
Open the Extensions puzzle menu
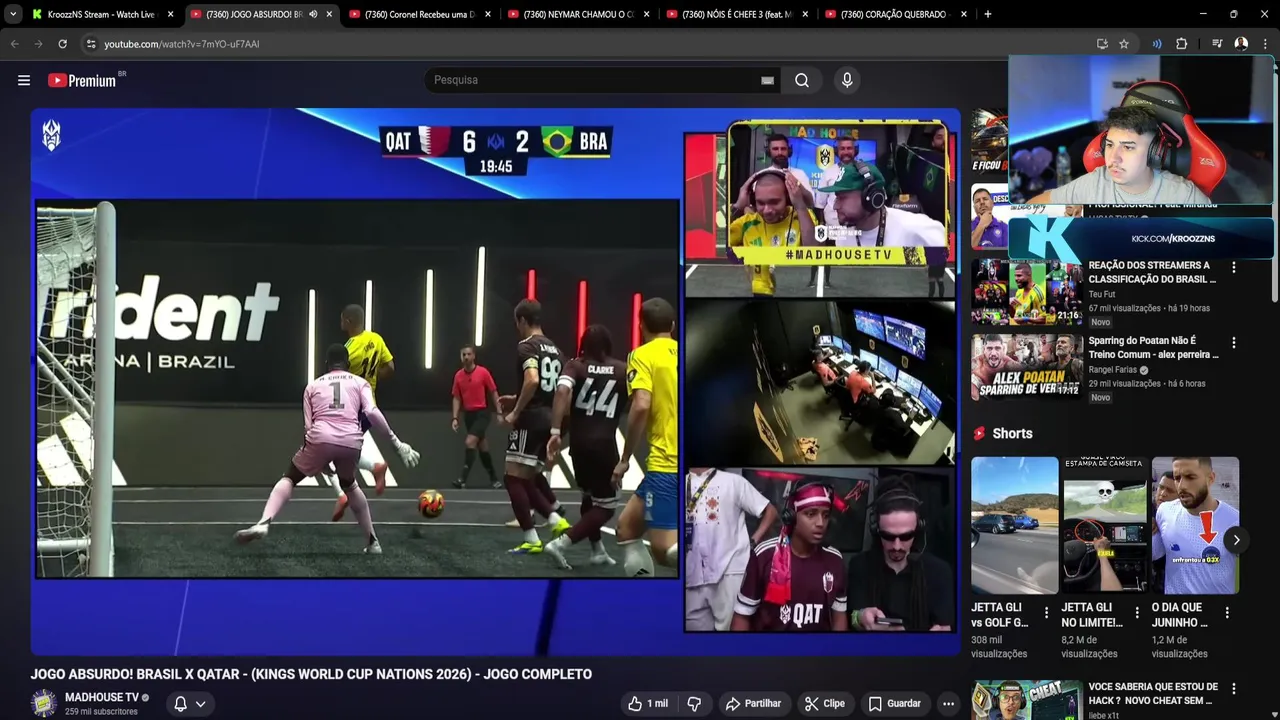point(1181,44)
